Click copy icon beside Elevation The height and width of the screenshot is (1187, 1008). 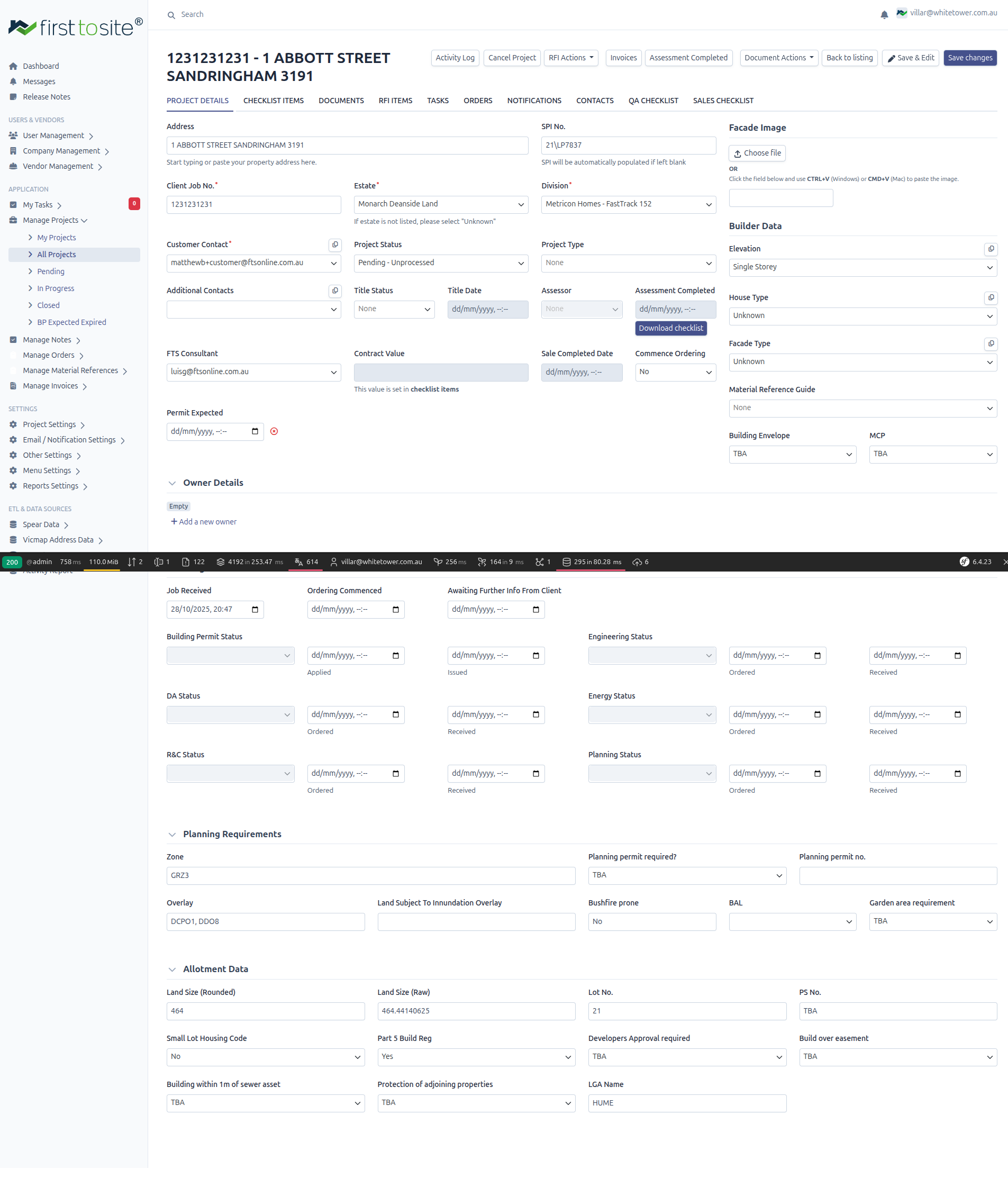[x=991, y=249]
